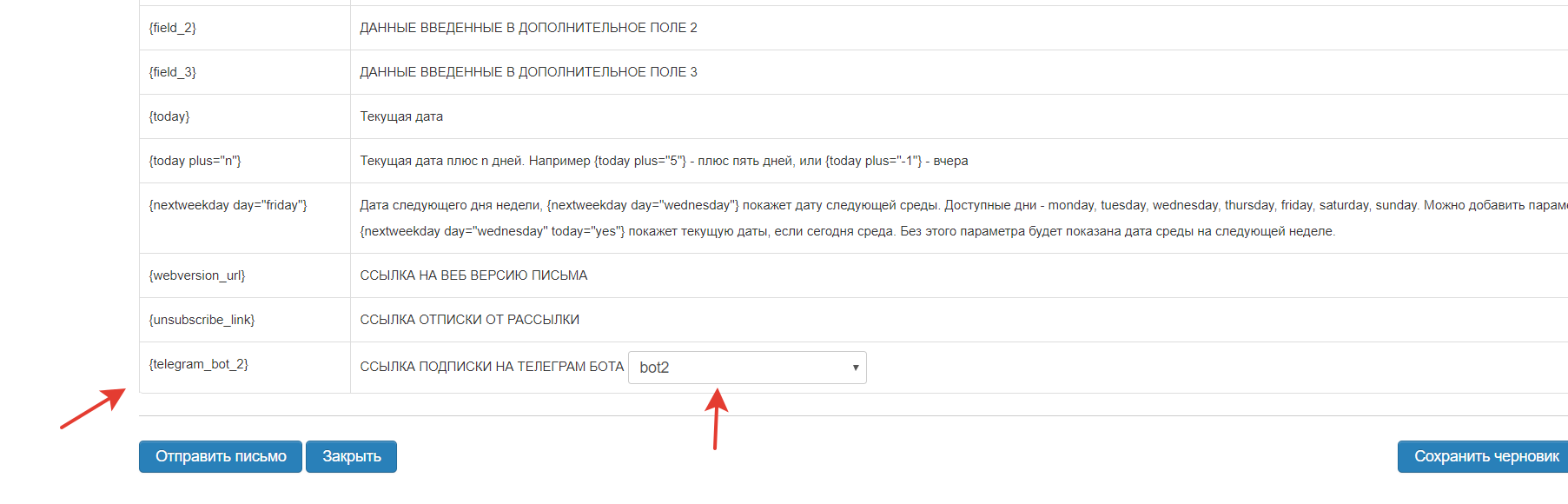Click ССЫЛКА ОТПИСКИ ОТ РАССЫЛКИ text
Viewport: 1568px width, 504px height.
[x=469, y=320]
